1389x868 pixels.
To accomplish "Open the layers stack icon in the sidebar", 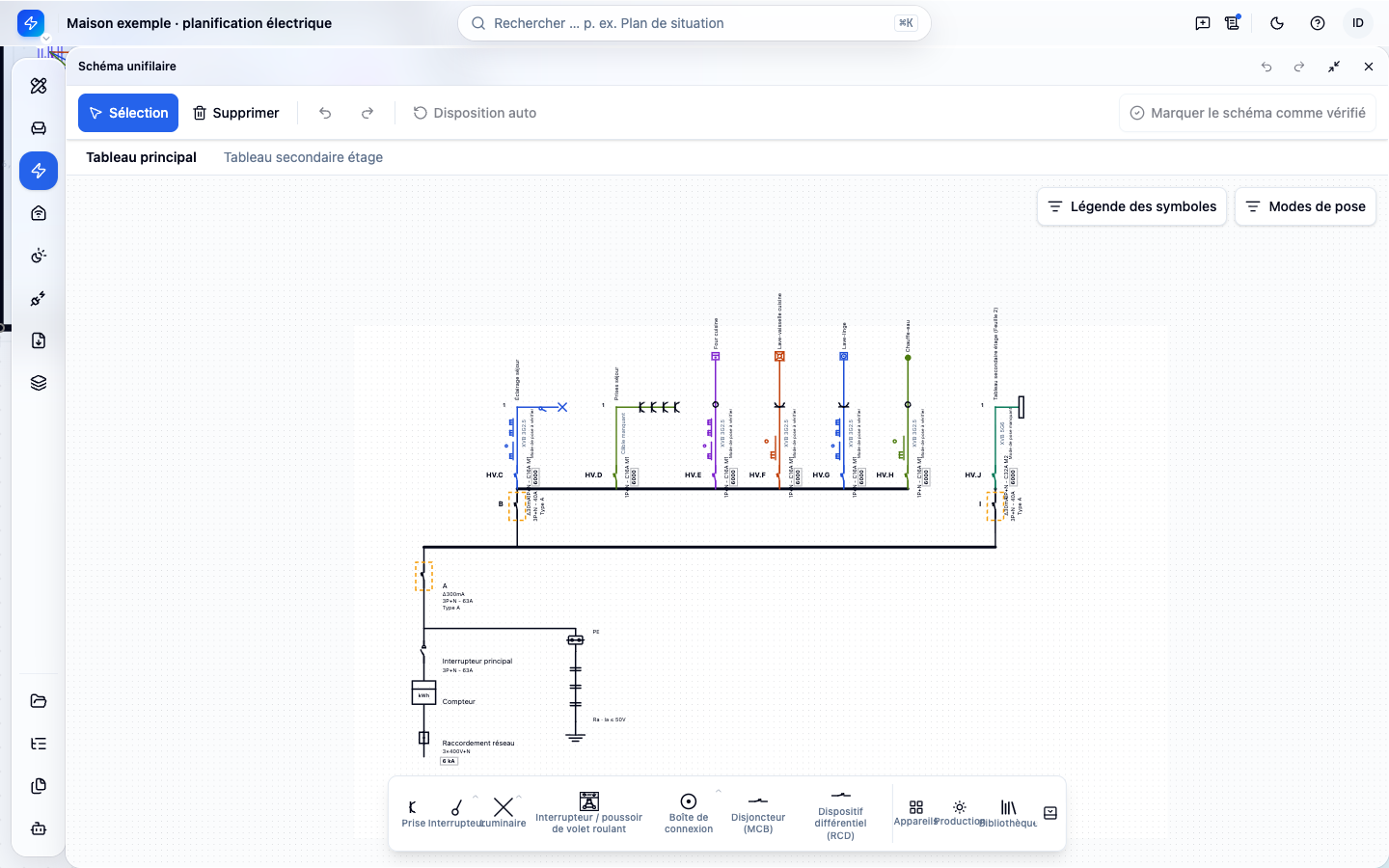I will (x=39, y=383).
